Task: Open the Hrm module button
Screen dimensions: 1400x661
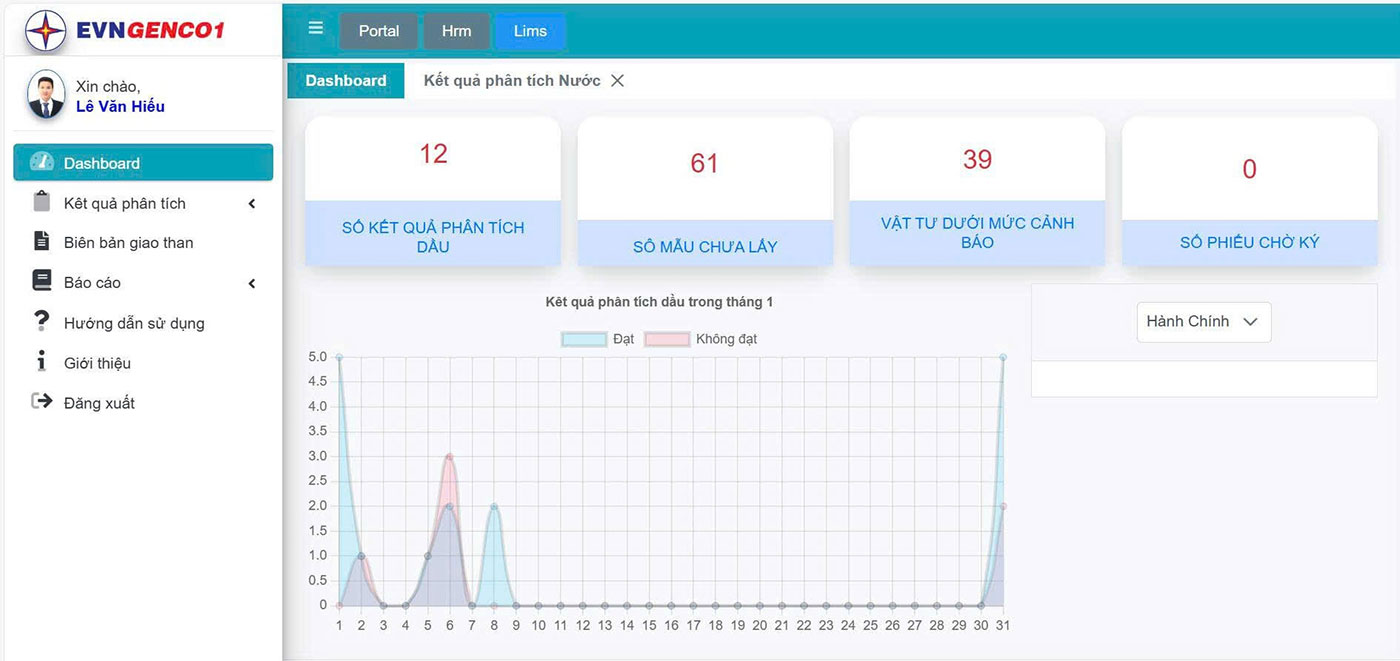Action: click(x=456, y=31)
